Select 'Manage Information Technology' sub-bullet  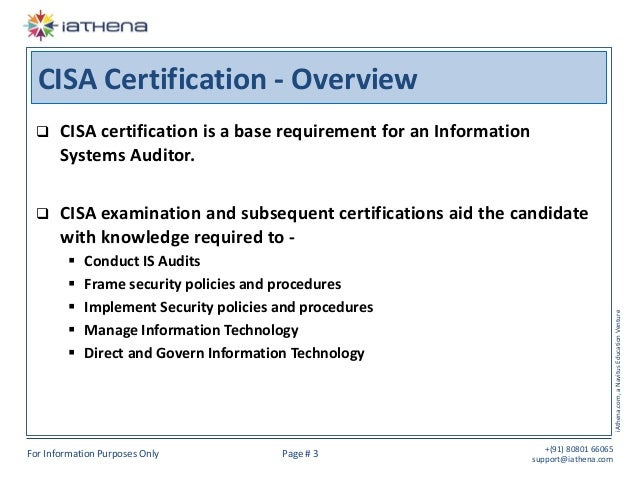(x=191, y=330)
